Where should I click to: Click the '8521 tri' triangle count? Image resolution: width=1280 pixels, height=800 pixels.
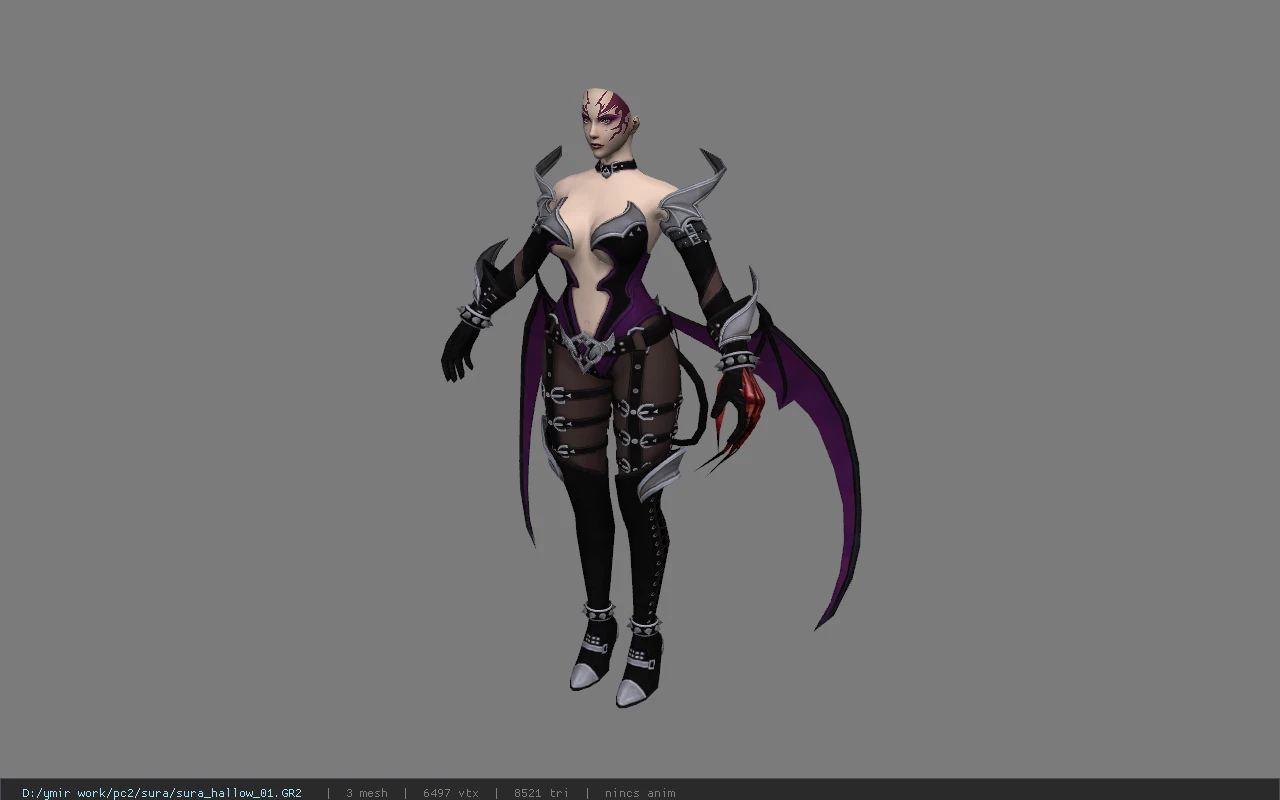pyautogui.click(x=541, y=793)
